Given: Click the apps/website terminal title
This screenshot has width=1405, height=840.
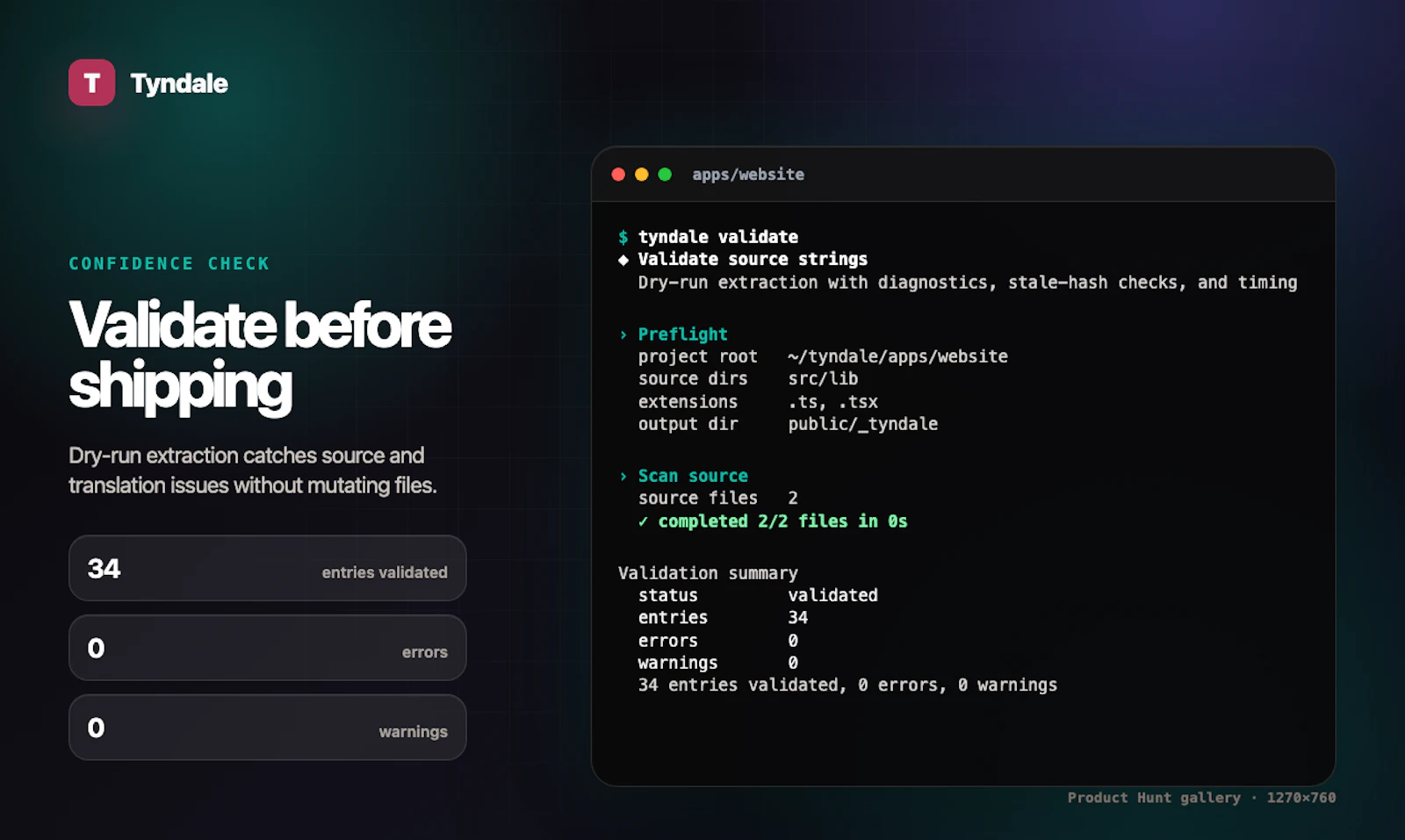Looking at the screenshot, I should point(748,175).
